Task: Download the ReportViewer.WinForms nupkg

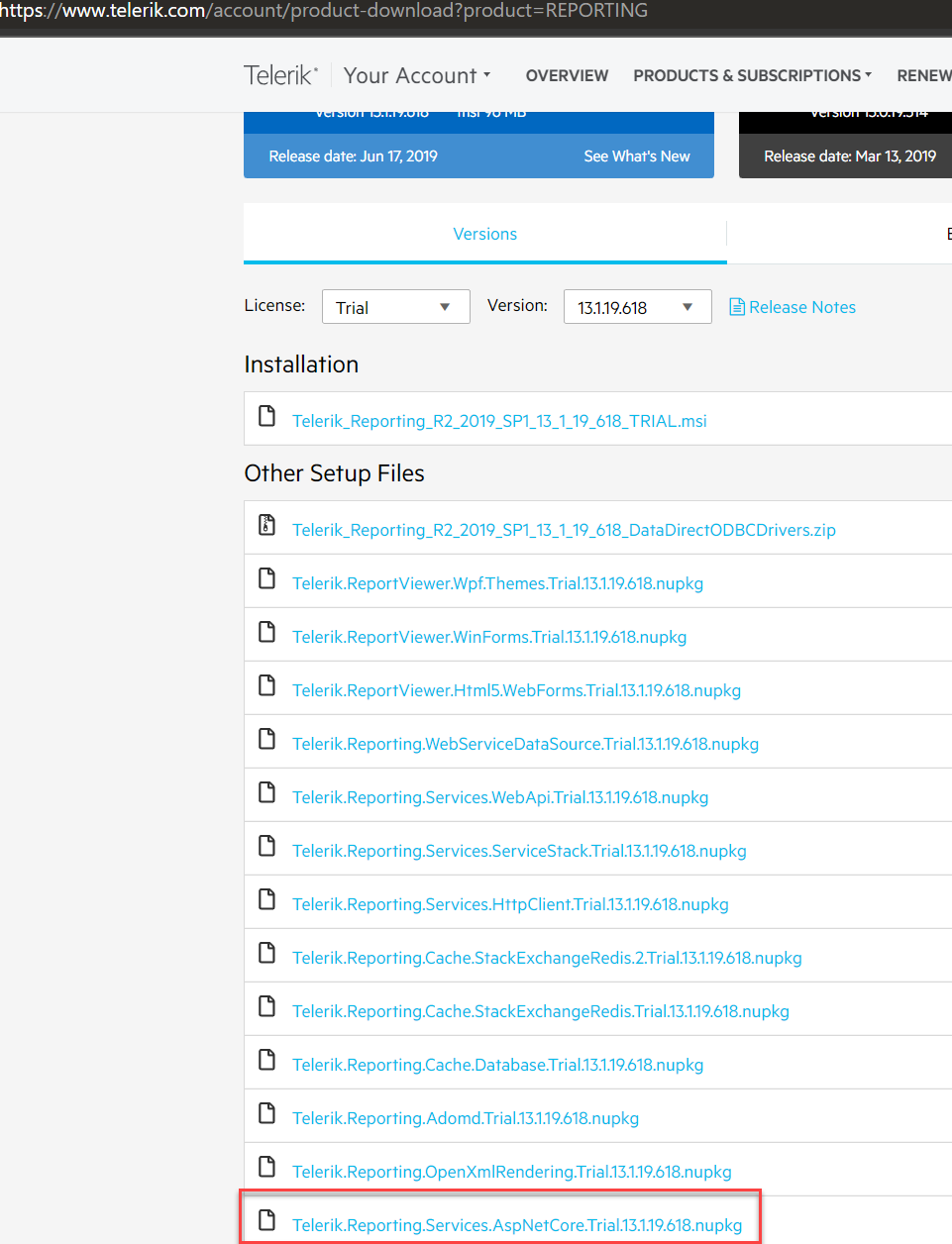Action: tap(489, 637)
